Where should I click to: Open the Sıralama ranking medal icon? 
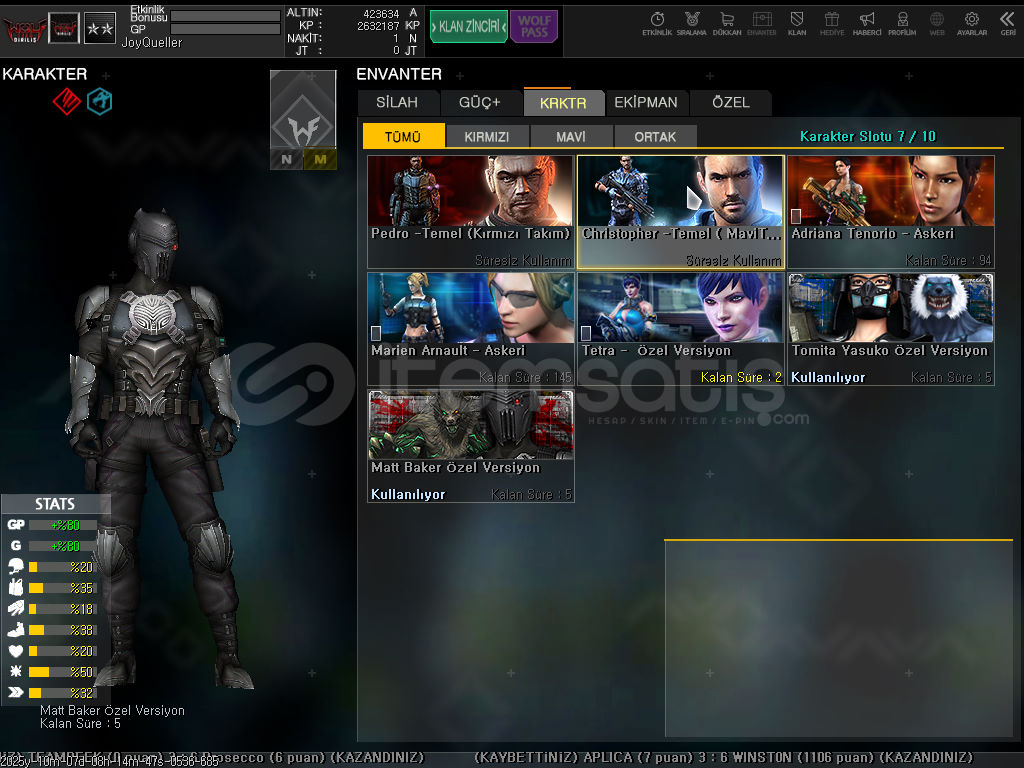coord(691,22)
